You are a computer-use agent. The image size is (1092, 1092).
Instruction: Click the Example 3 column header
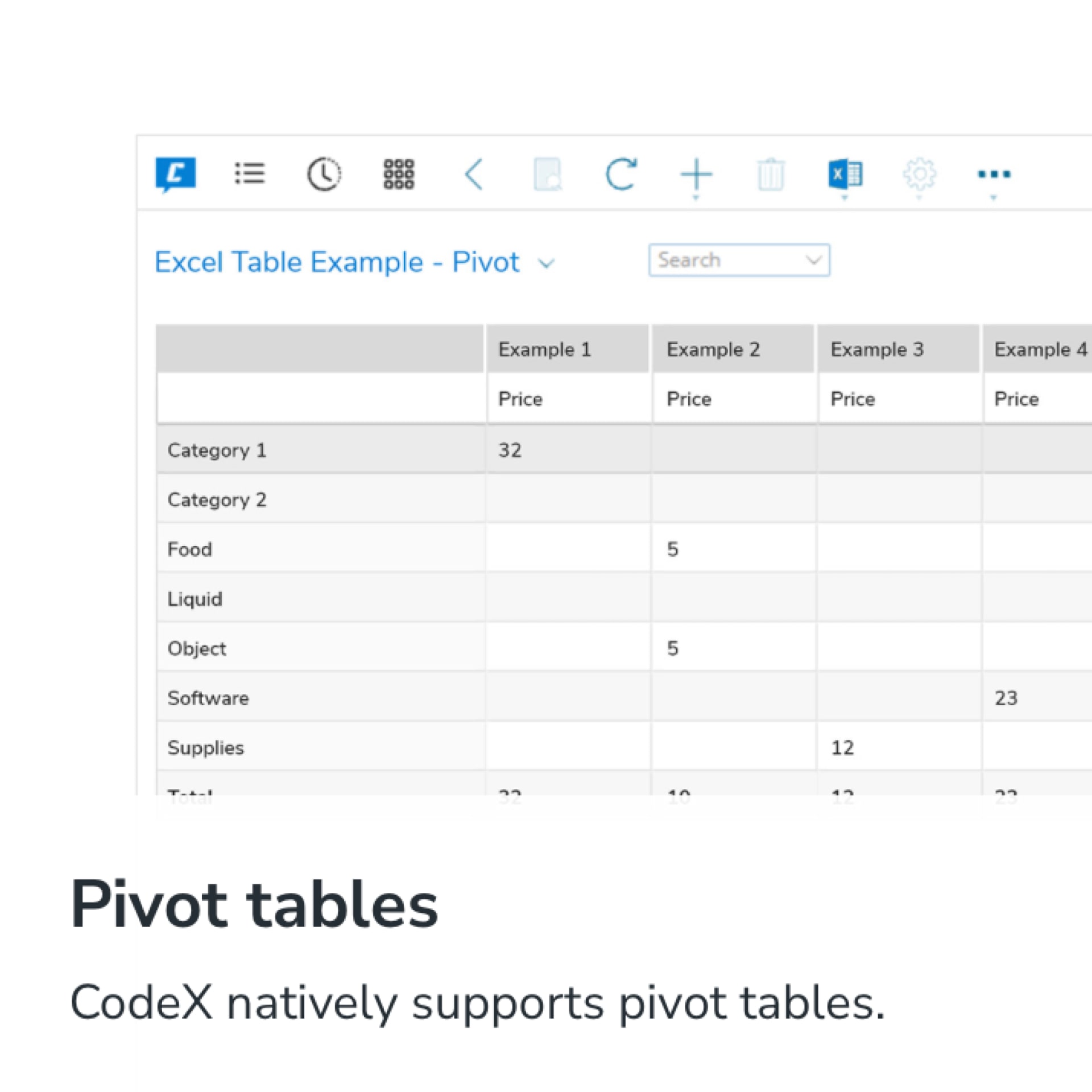[876, 349]
